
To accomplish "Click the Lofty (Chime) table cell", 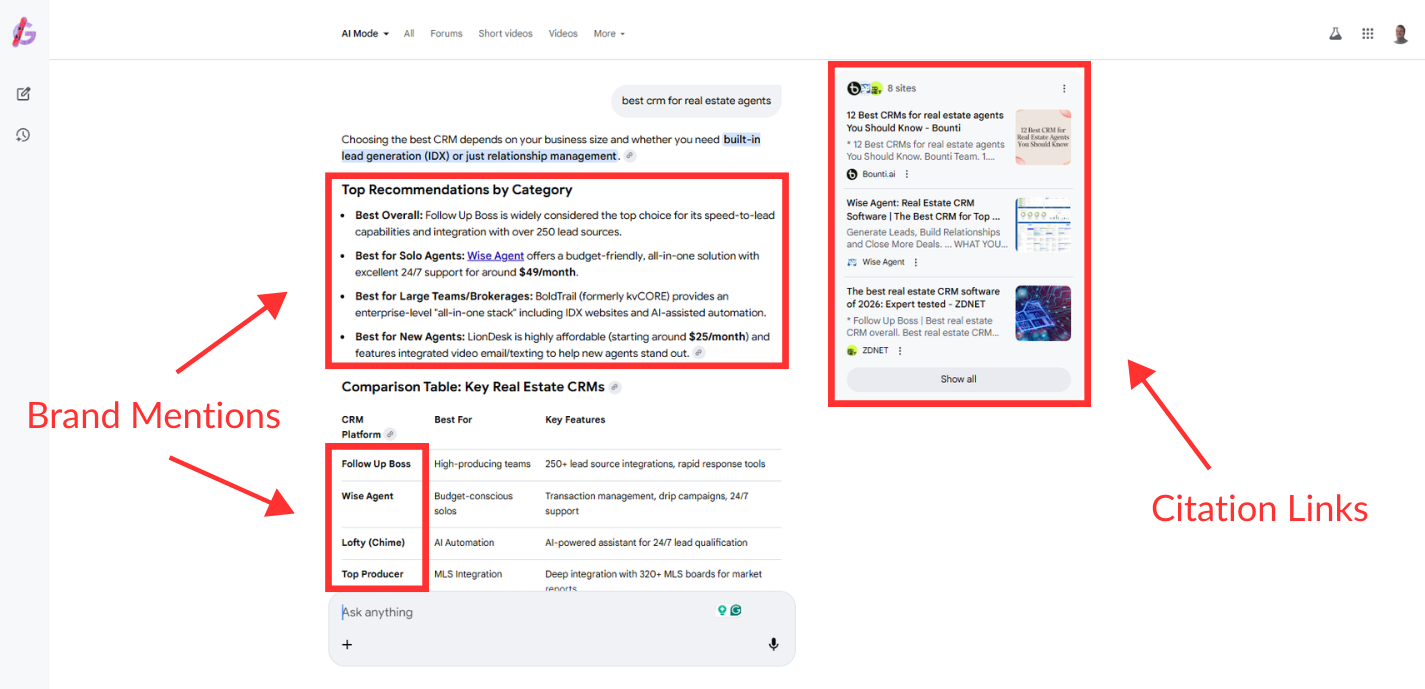I will coord(373,543).
